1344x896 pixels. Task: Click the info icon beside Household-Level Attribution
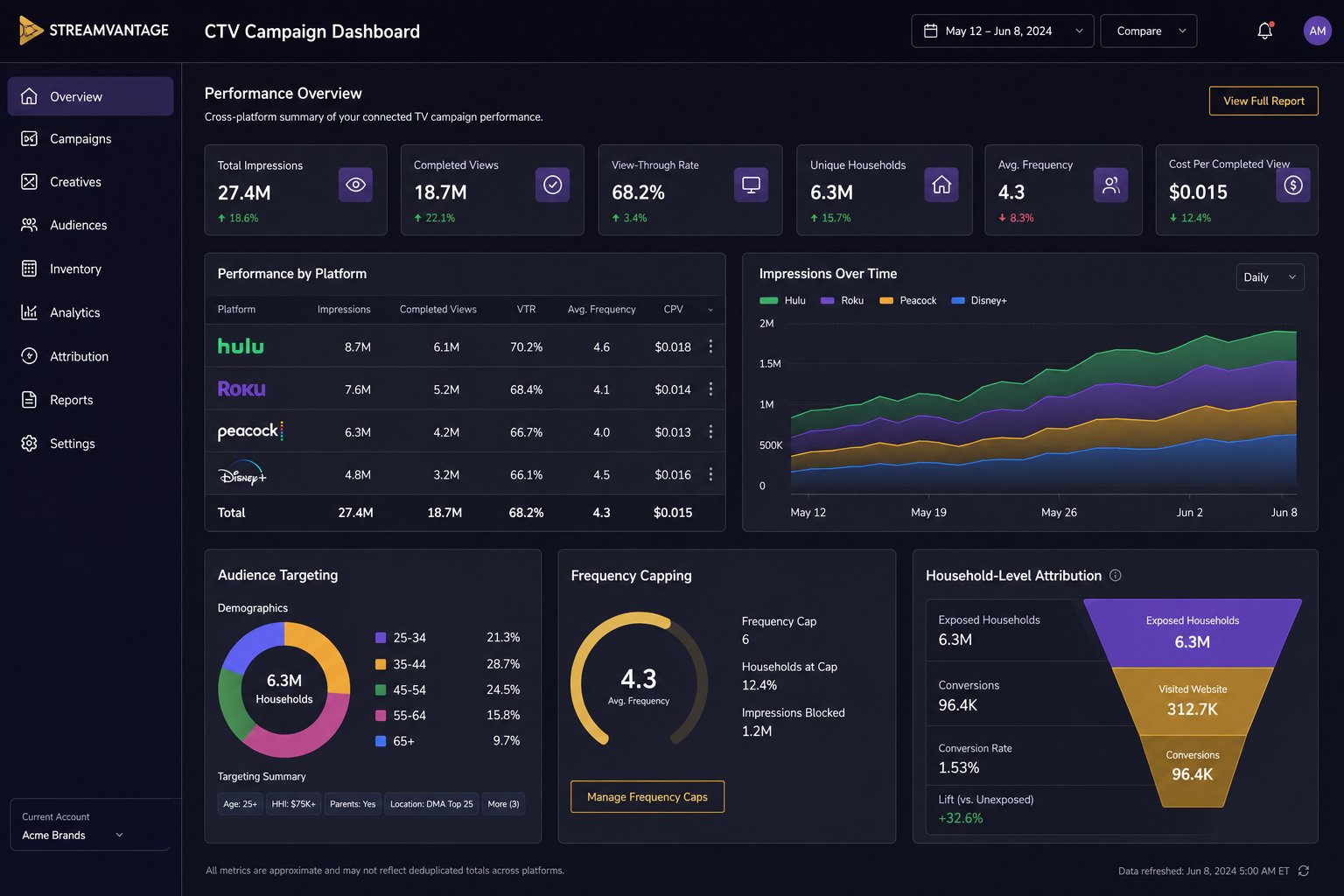pos(1116,575)
